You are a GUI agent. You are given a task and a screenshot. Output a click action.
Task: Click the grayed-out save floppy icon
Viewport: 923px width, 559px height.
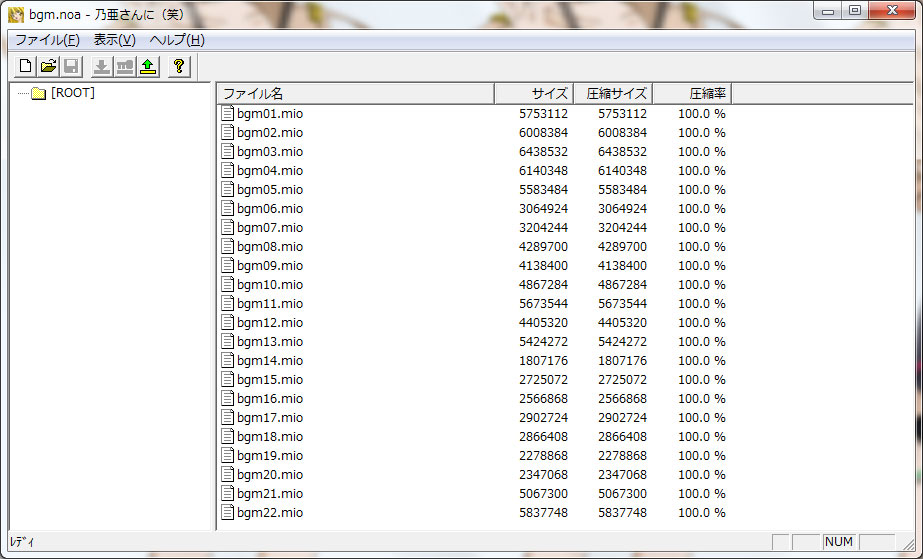tap(71, 67)
